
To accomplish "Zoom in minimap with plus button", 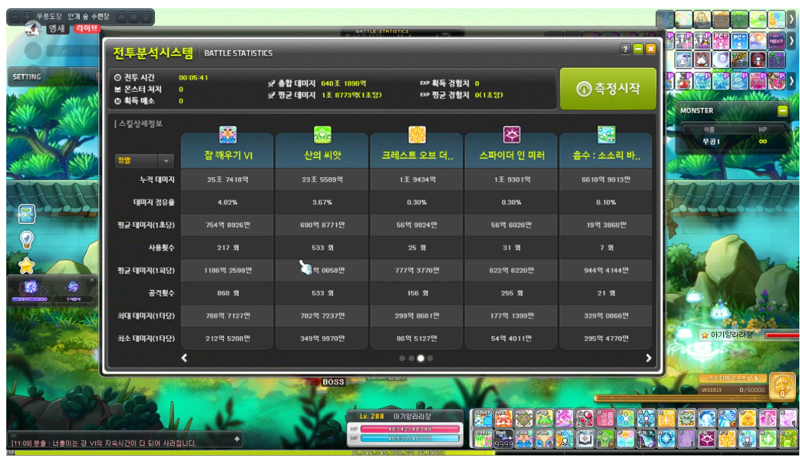I will point(27,17).
